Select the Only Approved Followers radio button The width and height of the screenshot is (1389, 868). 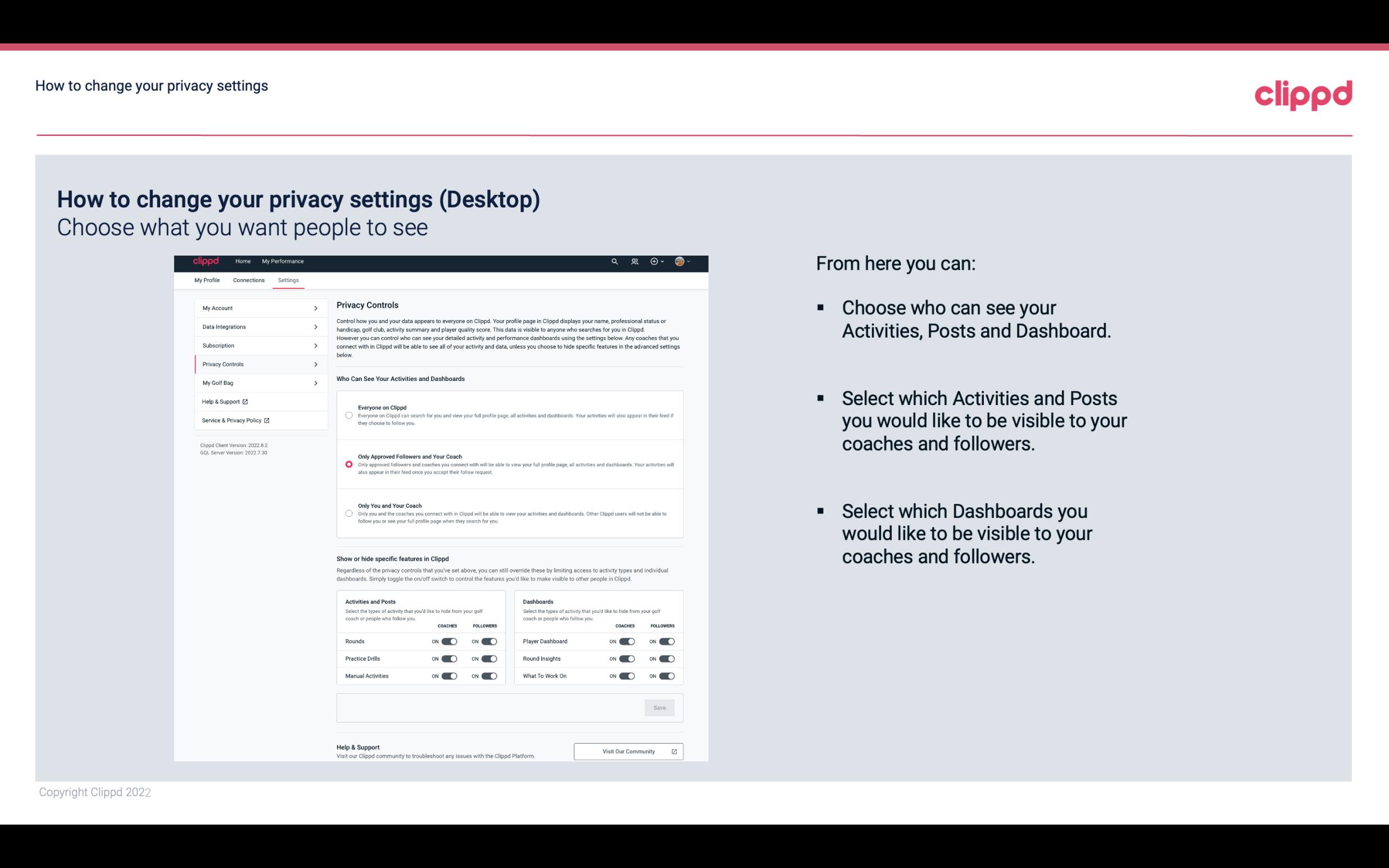(x=348, y=464)
